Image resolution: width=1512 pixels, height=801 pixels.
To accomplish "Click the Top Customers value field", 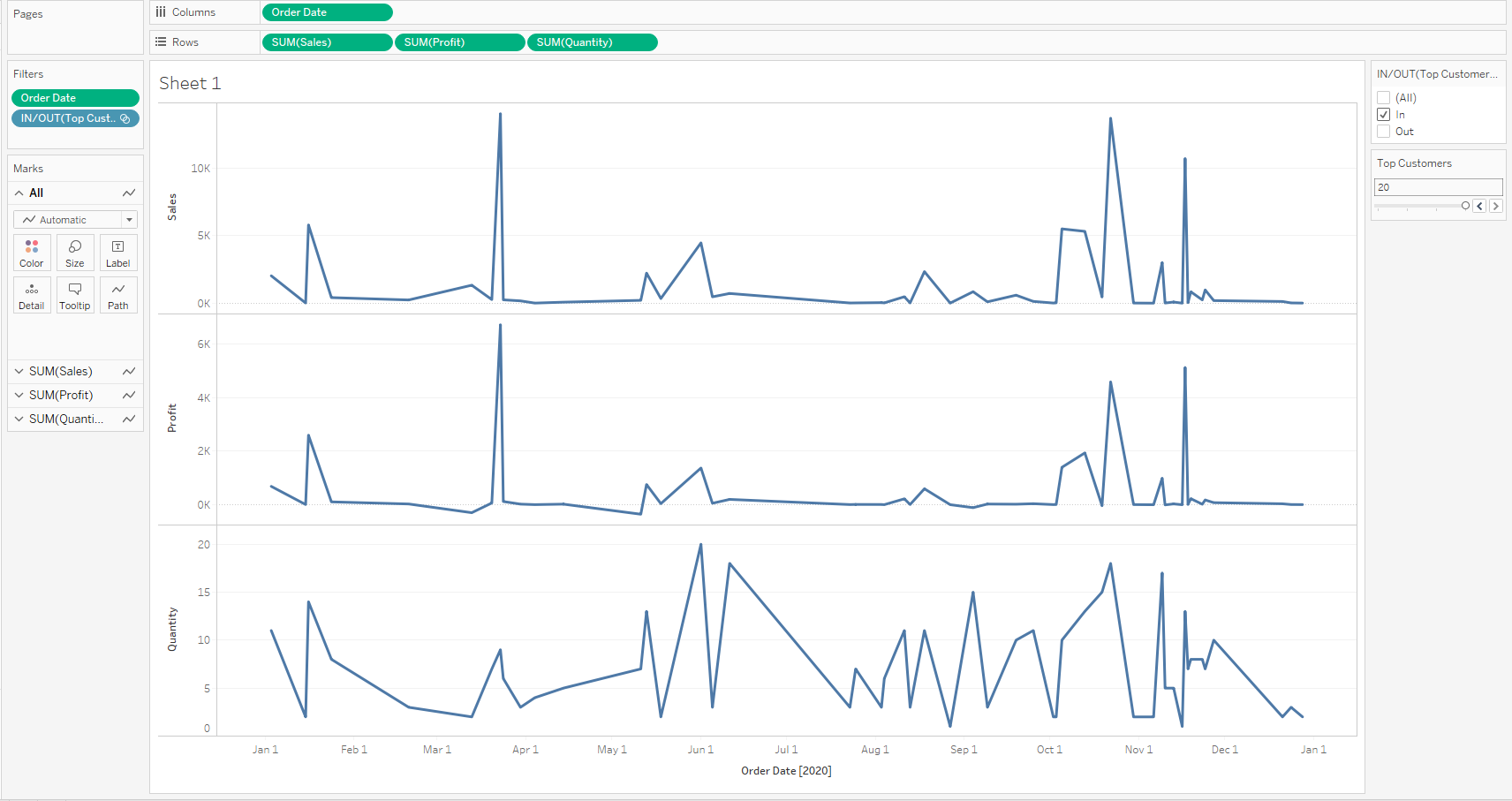I will [1438, 187].
